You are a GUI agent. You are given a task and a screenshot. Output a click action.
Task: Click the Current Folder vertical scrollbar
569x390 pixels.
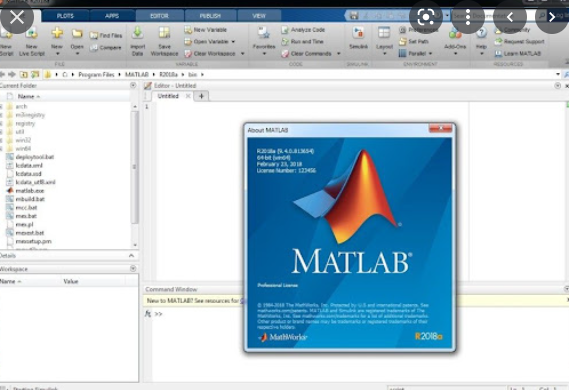click(134, 167)
